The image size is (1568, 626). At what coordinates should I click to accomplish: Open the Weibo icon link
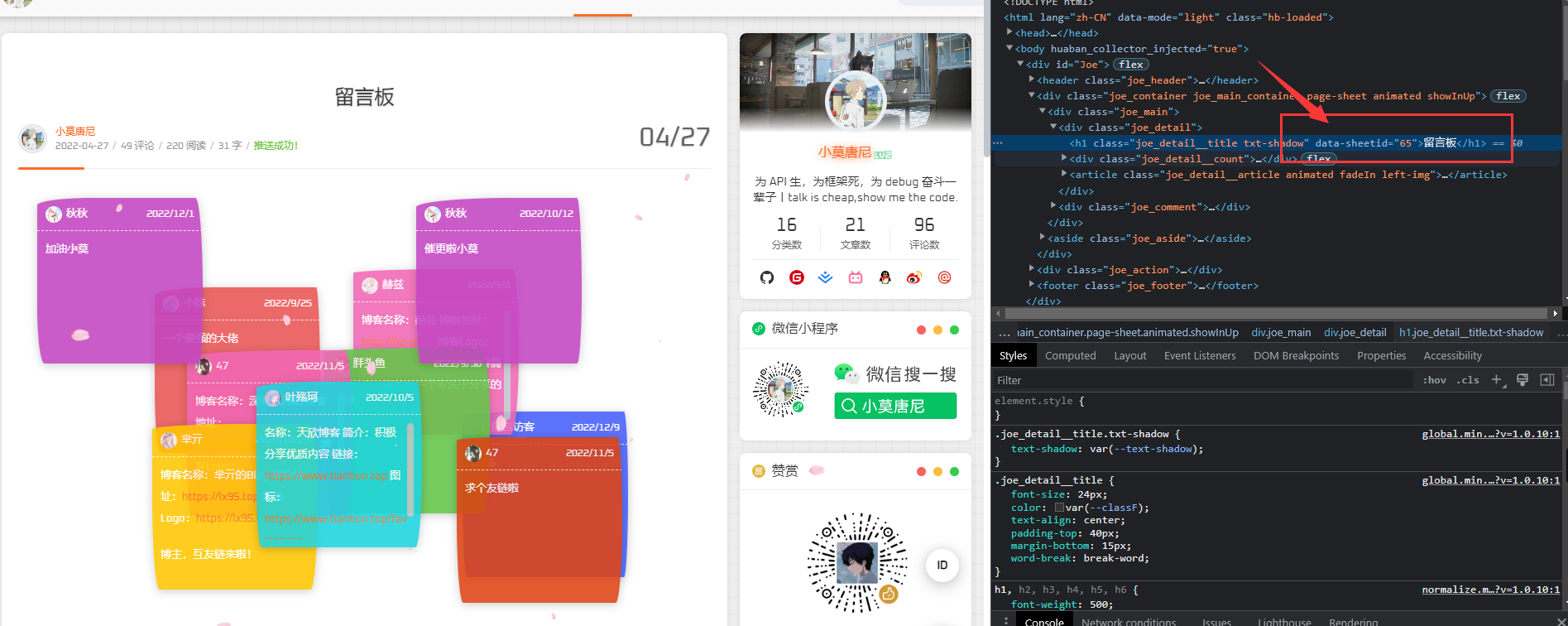[914, 277]
